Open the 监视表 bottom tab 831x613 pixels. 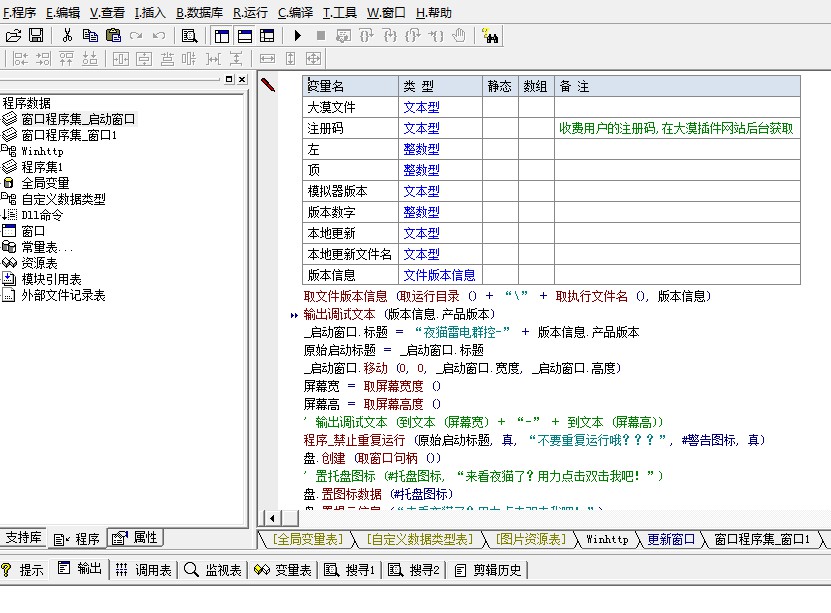[x=213, y=570]
